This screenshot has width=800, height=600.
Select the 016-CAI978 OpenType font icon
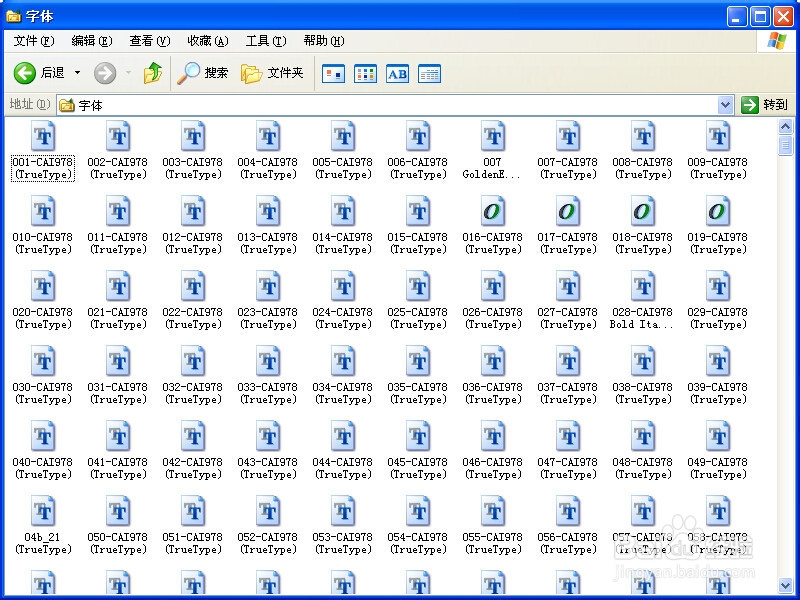(493, 211)
